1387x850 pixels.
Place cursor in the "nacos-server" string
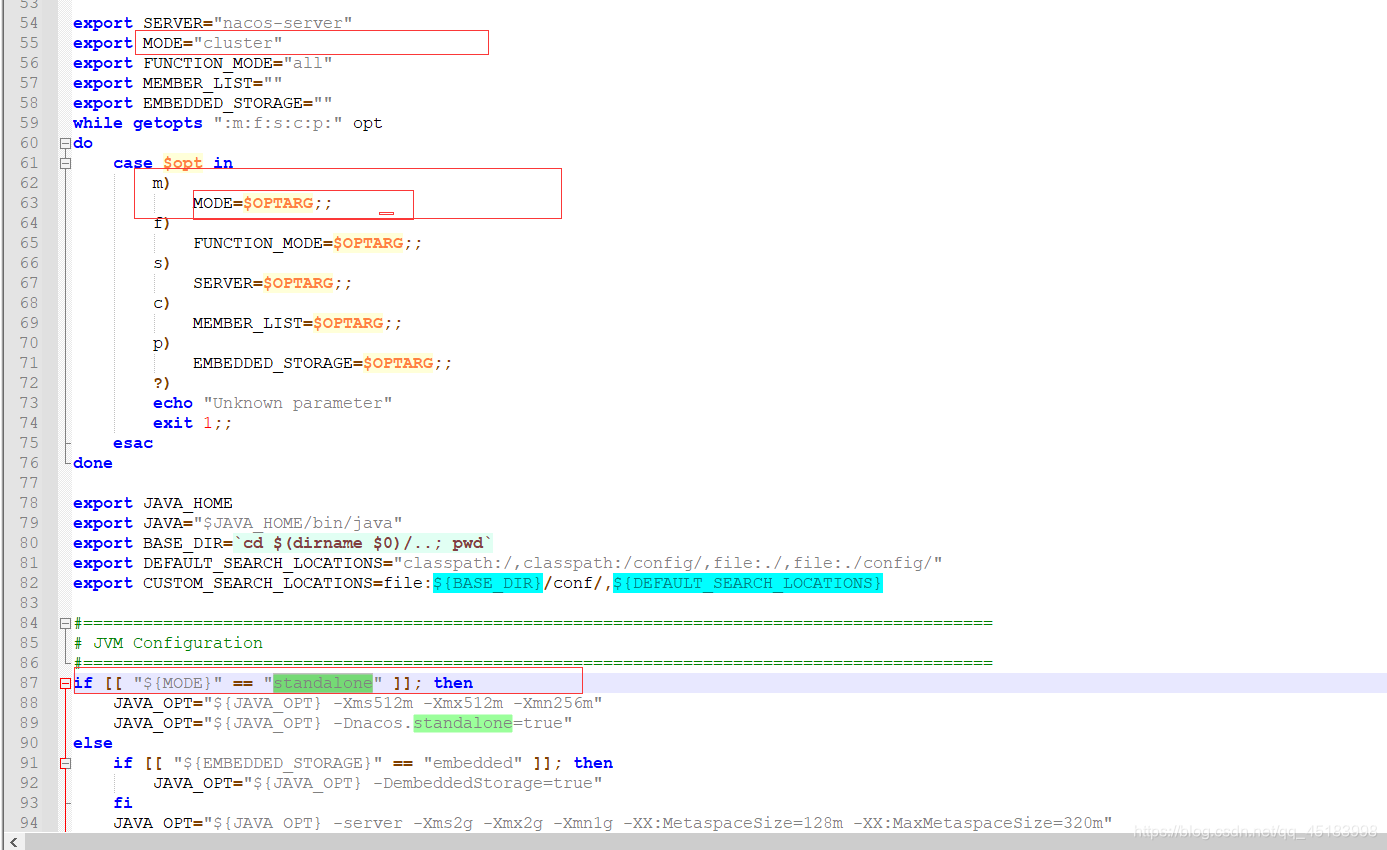pyautogui.click(x=283, y=23)
